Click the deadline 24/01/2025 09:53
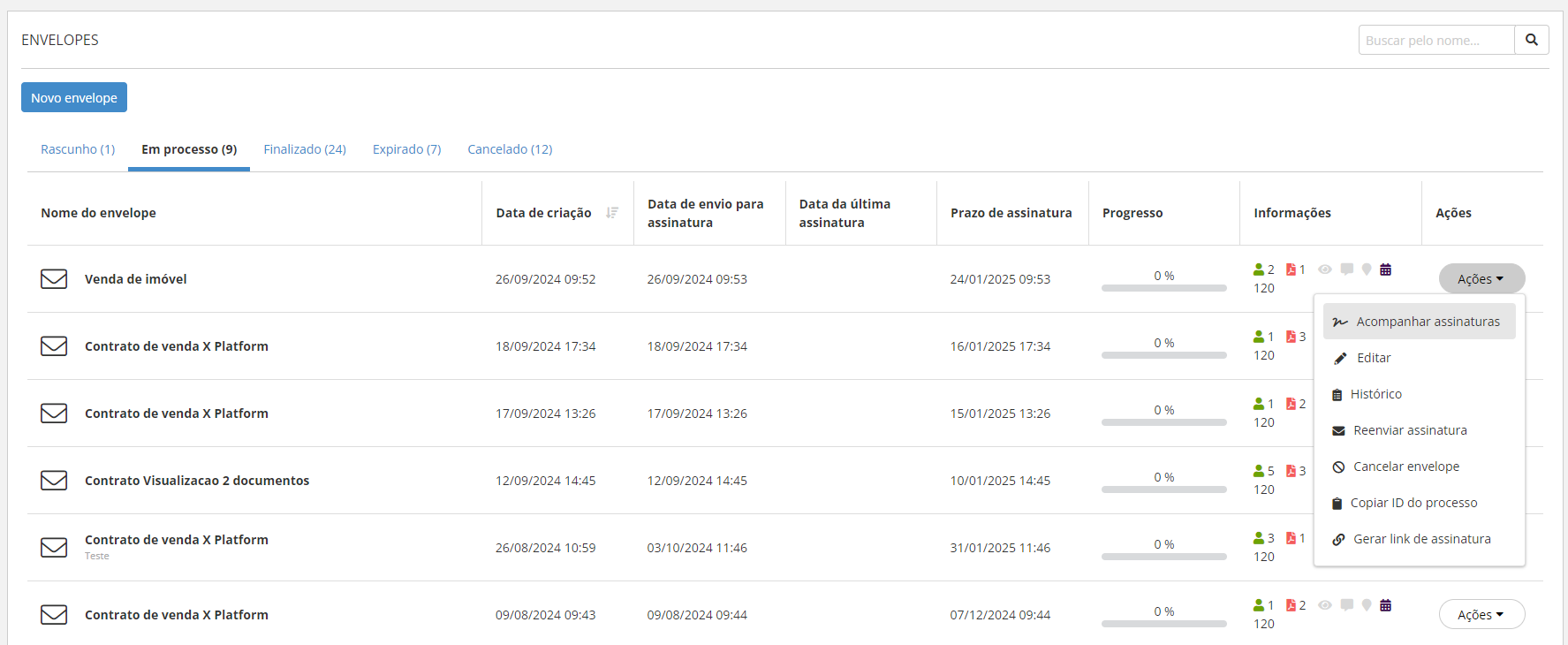Viewport: 1568px width, 645px height. pyautogui.click(x=1000, y=279)
